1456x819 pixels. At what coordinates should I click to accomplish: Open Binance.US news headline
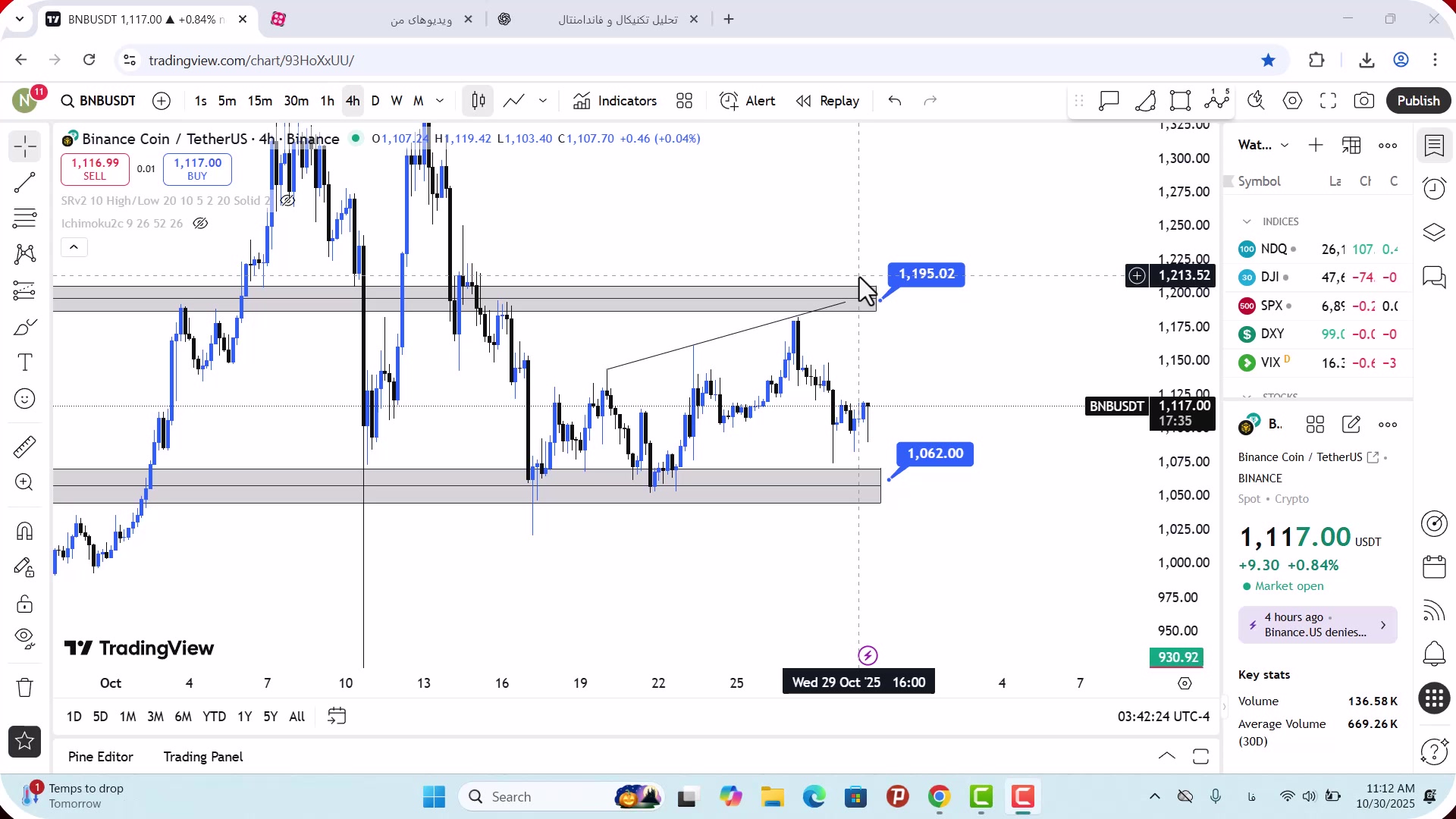(x=1318, y=626)
